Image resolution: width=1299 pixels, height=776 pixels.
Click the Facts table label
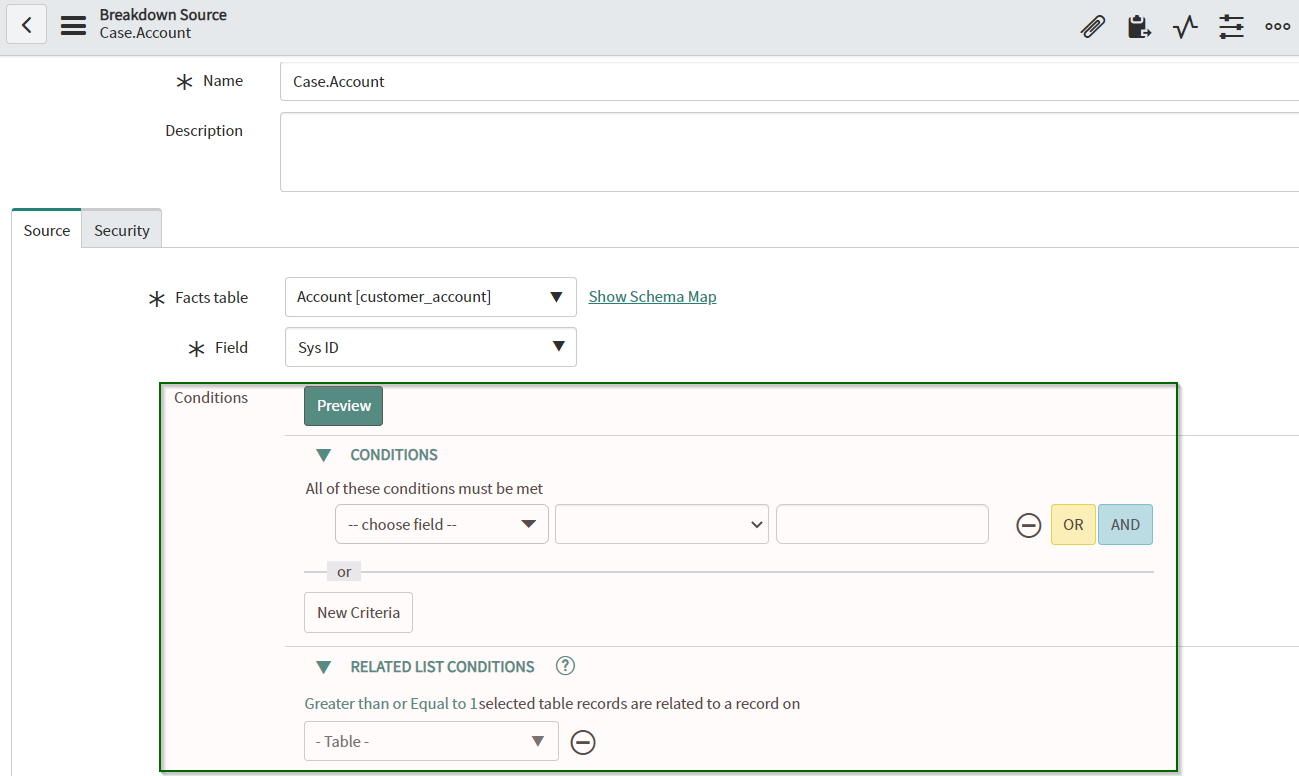click(x=211, y=298)
